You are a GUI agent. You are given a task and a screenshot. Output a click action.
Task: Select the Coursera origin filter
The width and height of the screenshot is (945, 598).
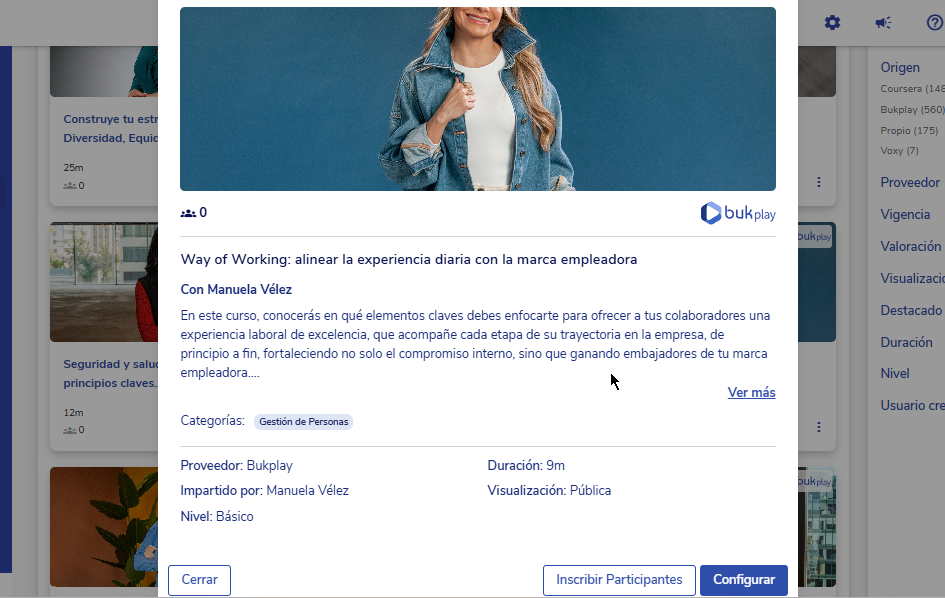912,89
